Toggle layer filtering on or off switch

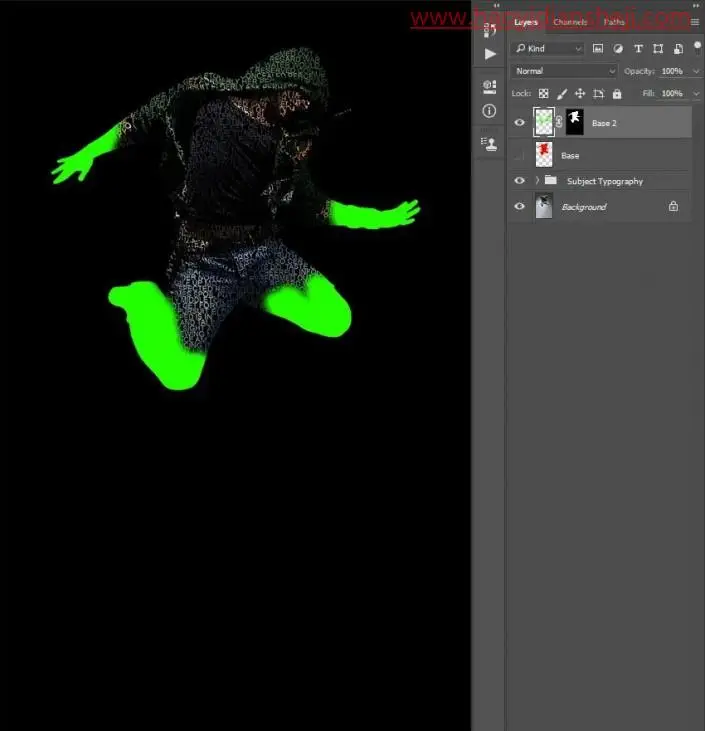click(x=698, y=47)
